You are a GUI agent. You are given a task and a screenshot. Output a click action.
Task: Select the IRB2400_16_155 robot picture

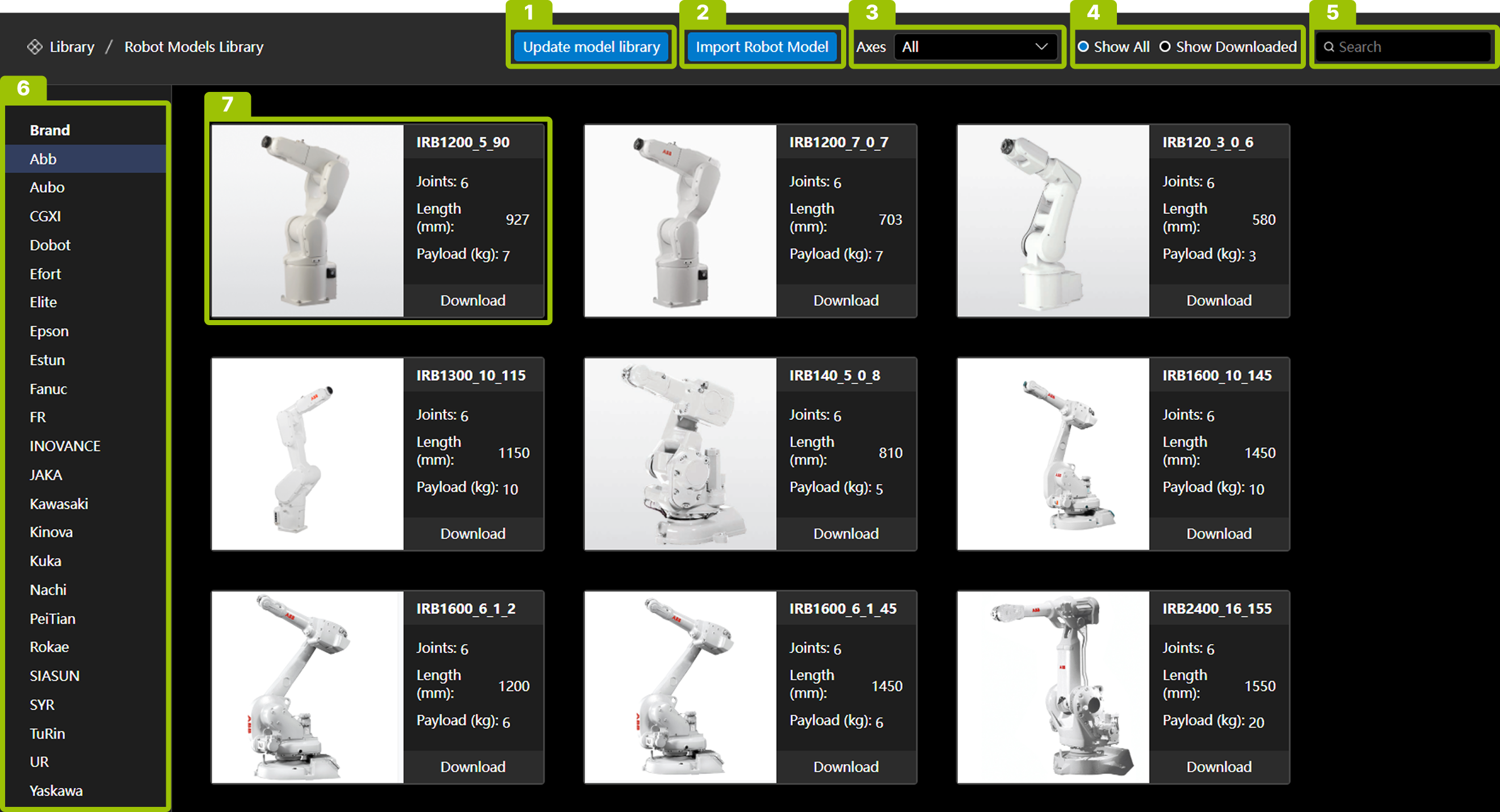[x=1053, y=687]
